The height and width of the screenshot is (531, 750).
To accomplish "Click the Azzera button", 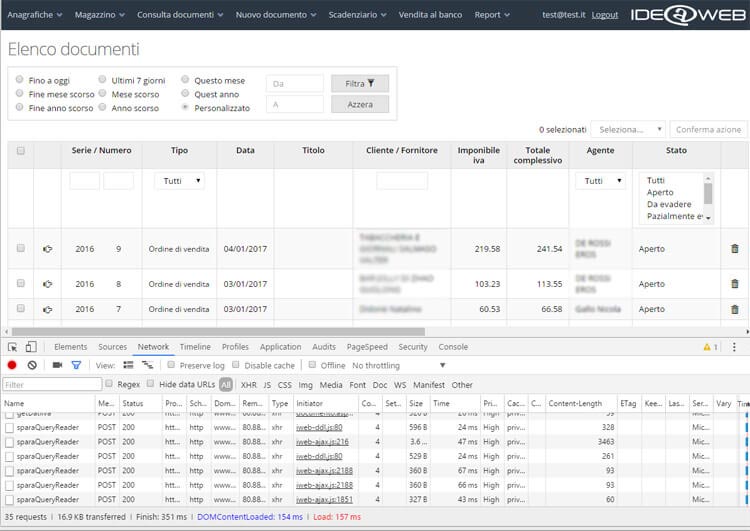I will [x=360, y=104].
